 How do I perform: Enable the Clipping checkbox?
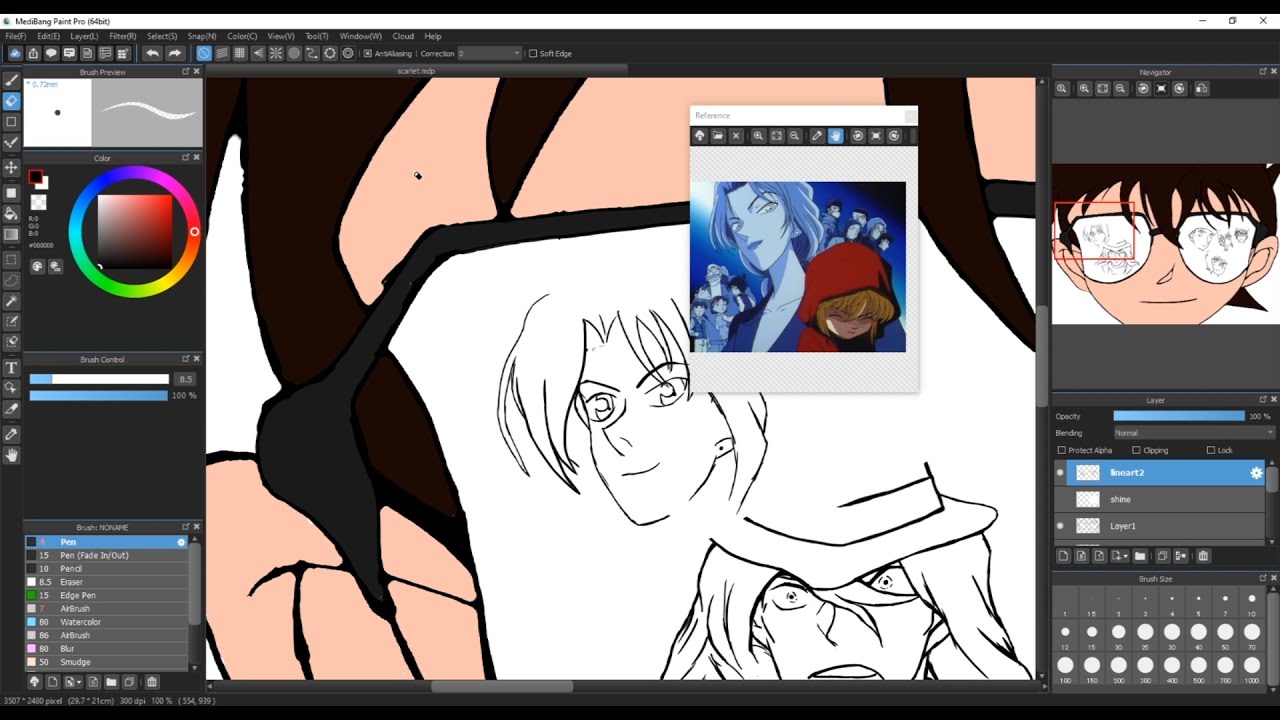pyautogui.click(x=1136, y=450)
